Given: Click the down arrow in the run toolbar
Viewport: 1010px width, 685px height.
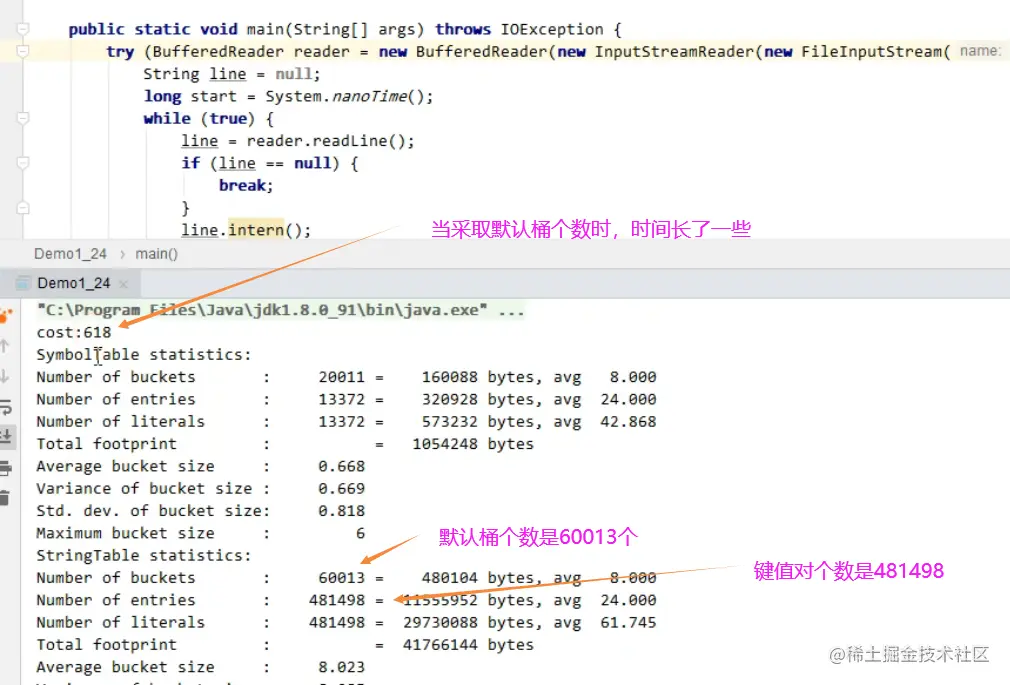Looking at the screenshot, I should (5, 376).
